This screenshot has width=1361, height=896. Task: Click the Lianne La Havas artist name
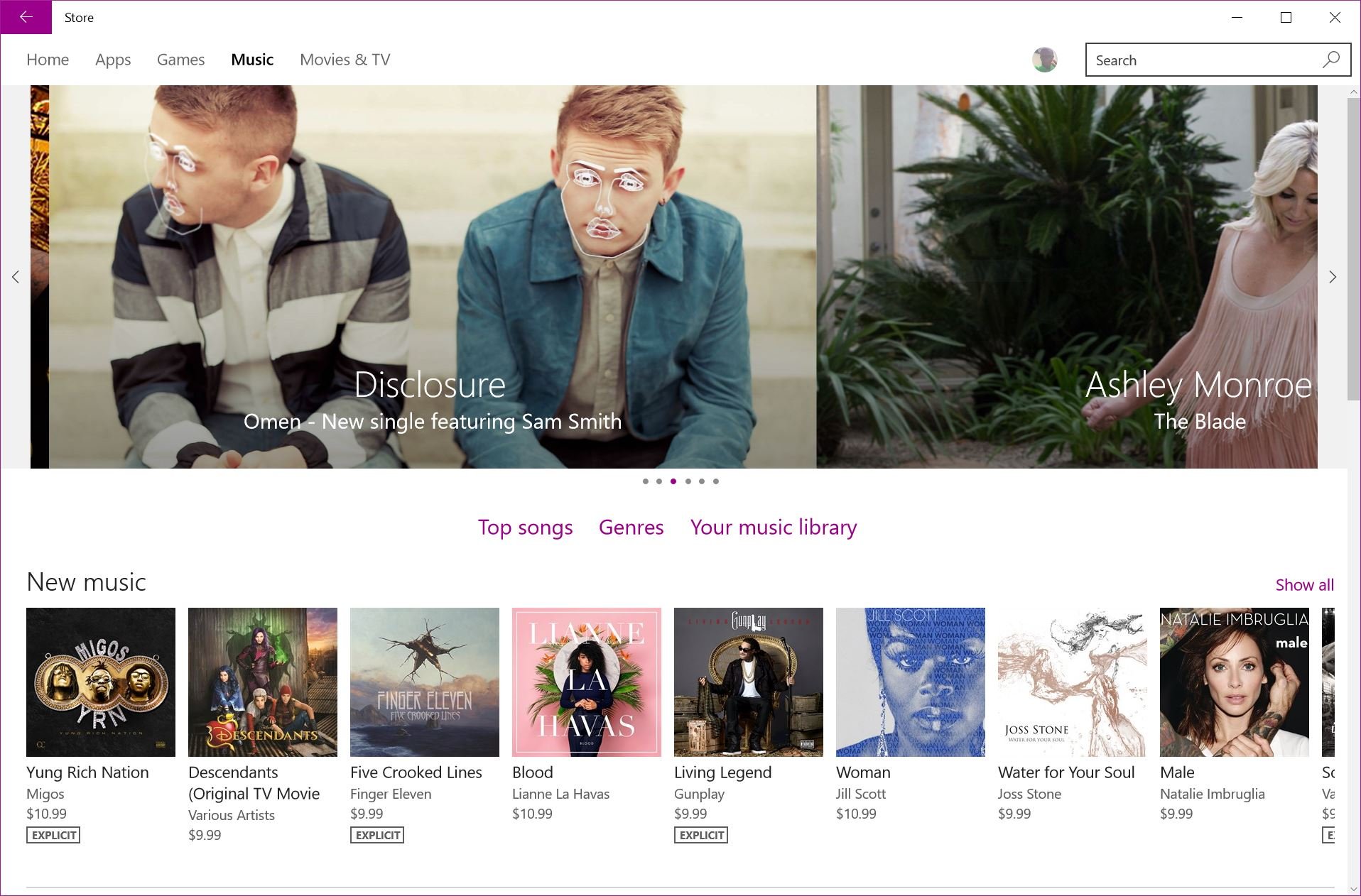click(561, 794)
